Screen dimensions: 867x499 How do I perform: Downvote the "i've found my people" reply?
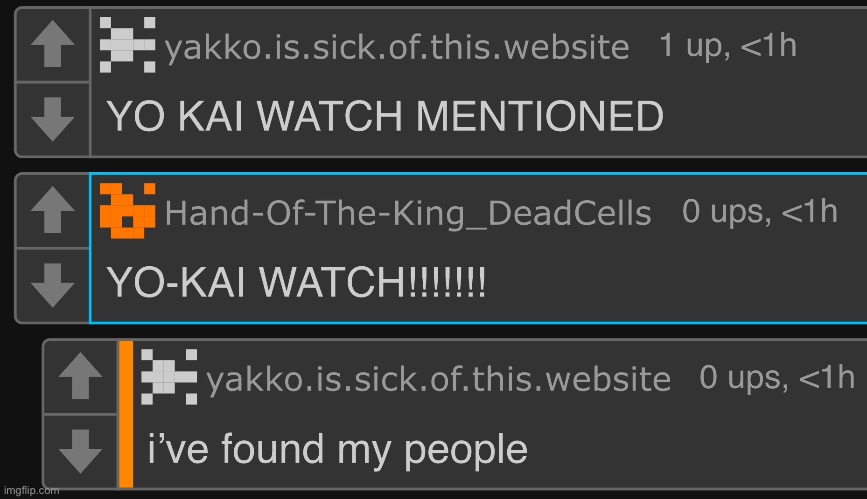[x=80, y=451]
